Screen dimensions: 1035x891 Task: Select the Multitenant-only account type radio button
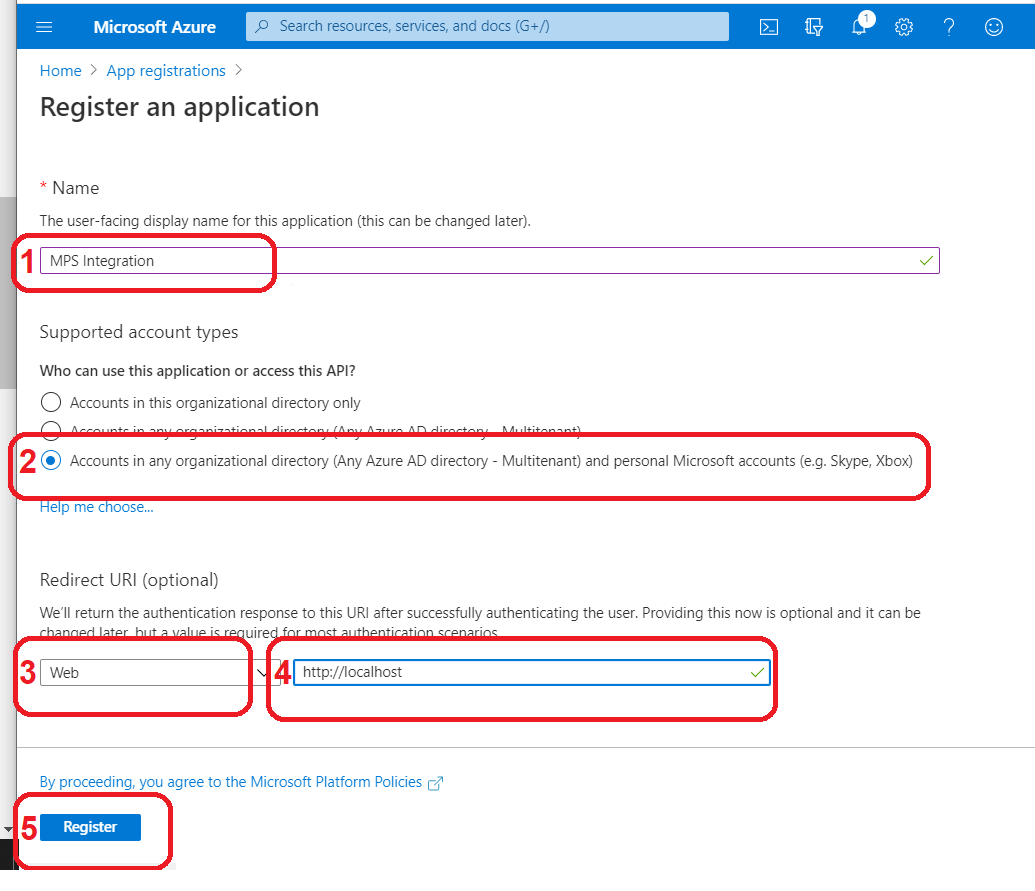[51, 431]
